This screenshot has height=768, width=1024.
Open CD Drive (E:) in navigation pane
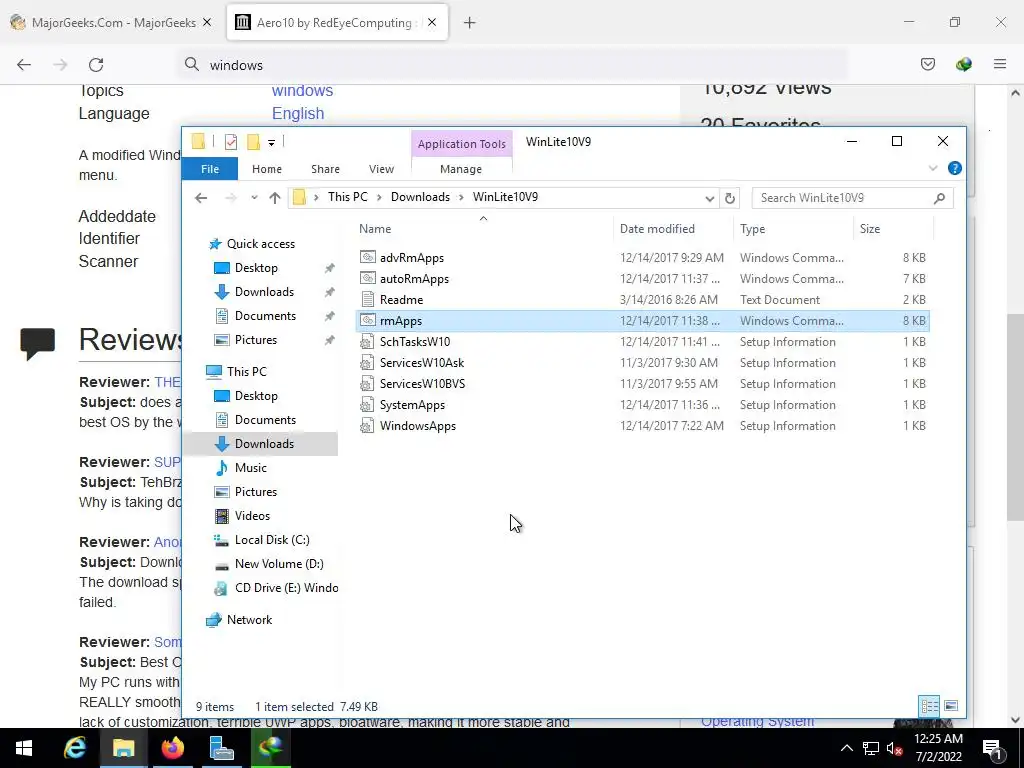(x=285, y=588)
